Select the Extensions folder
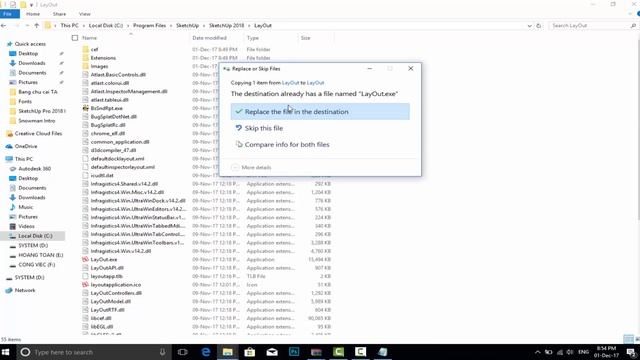 103,58
